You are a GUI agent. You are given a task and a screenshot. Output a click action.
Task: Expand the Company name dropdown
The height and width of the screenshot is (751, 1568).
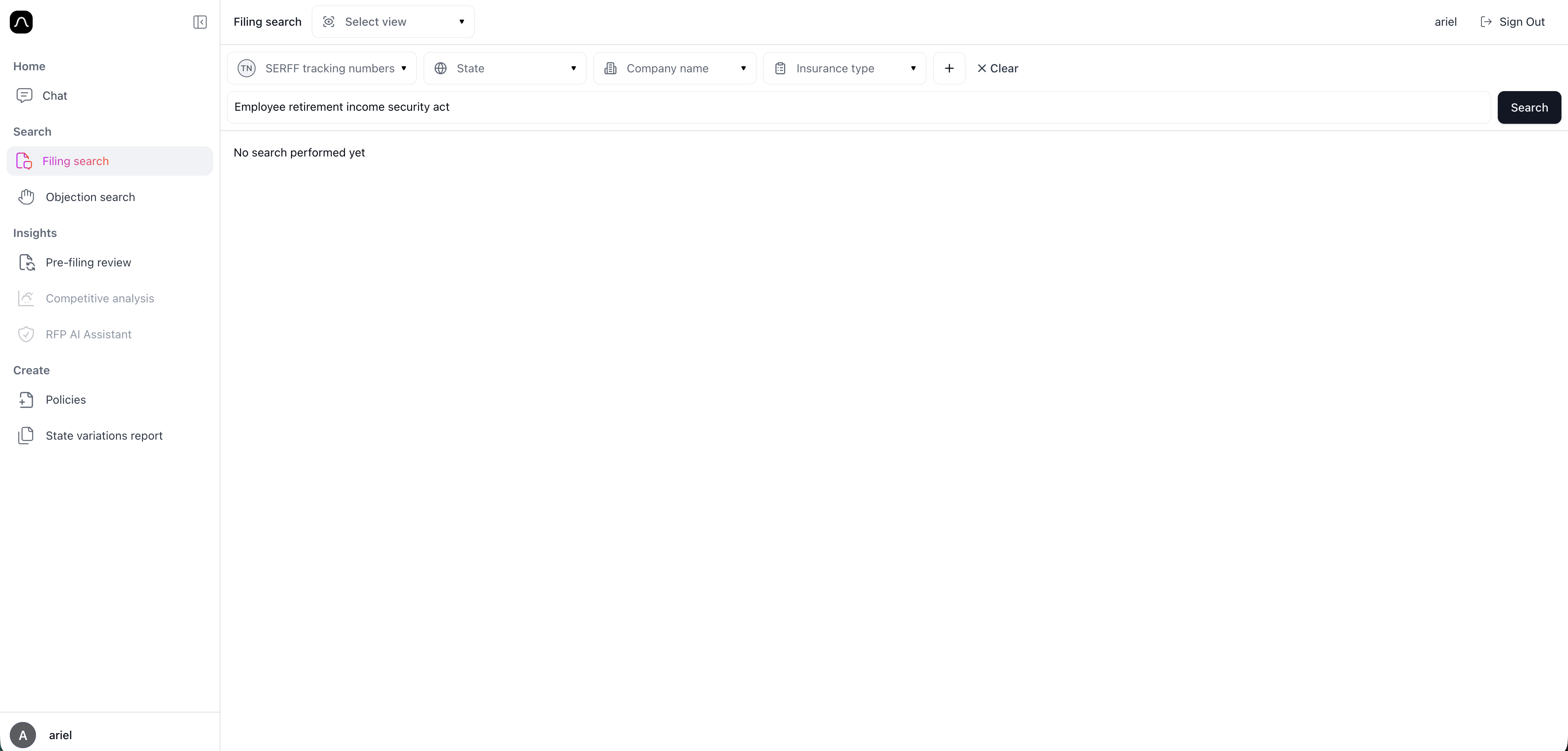744,68
